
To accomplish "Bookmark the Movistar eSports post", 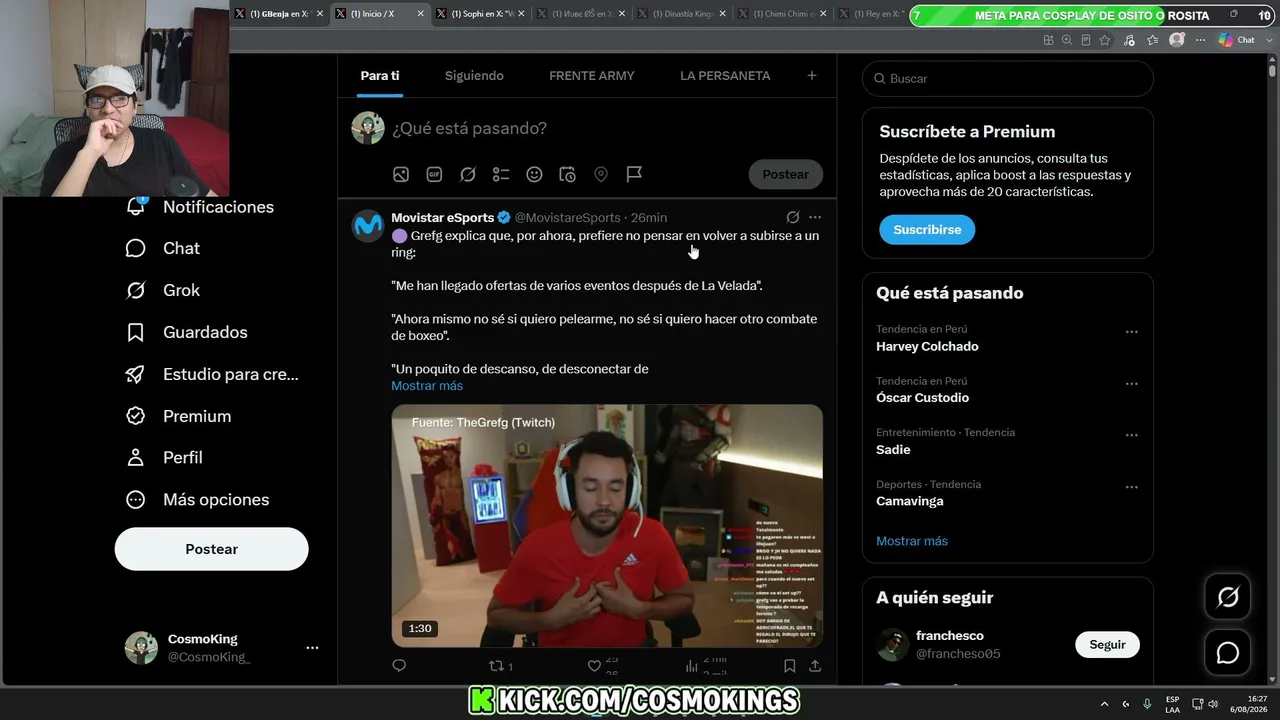I will coord(790,666).
